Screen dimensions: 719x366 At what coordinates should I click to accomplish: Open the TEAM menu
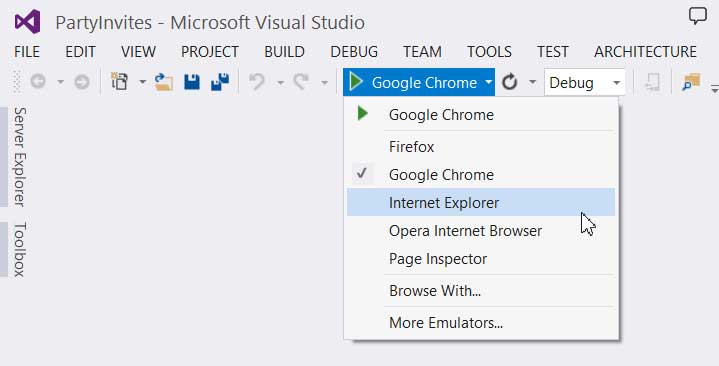422,52
